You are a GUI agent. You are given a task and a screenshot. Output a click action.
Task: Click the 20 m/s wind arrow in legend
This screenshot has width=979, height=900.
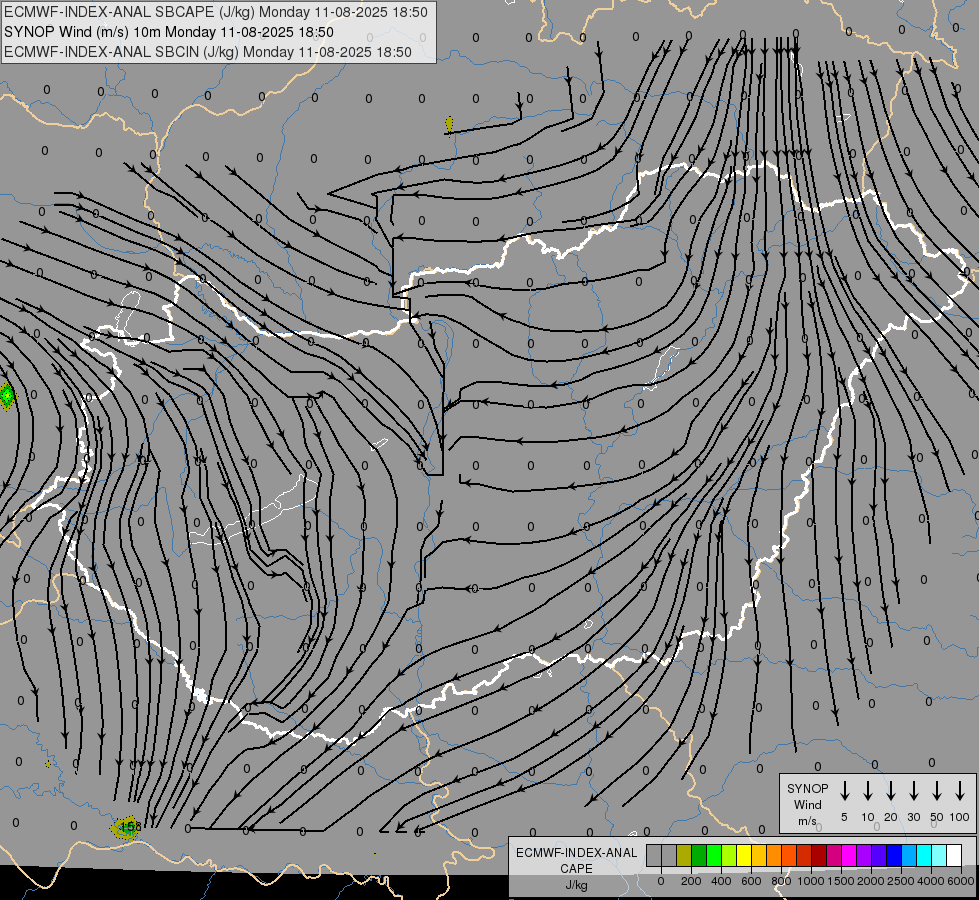(x=890, y=791)
